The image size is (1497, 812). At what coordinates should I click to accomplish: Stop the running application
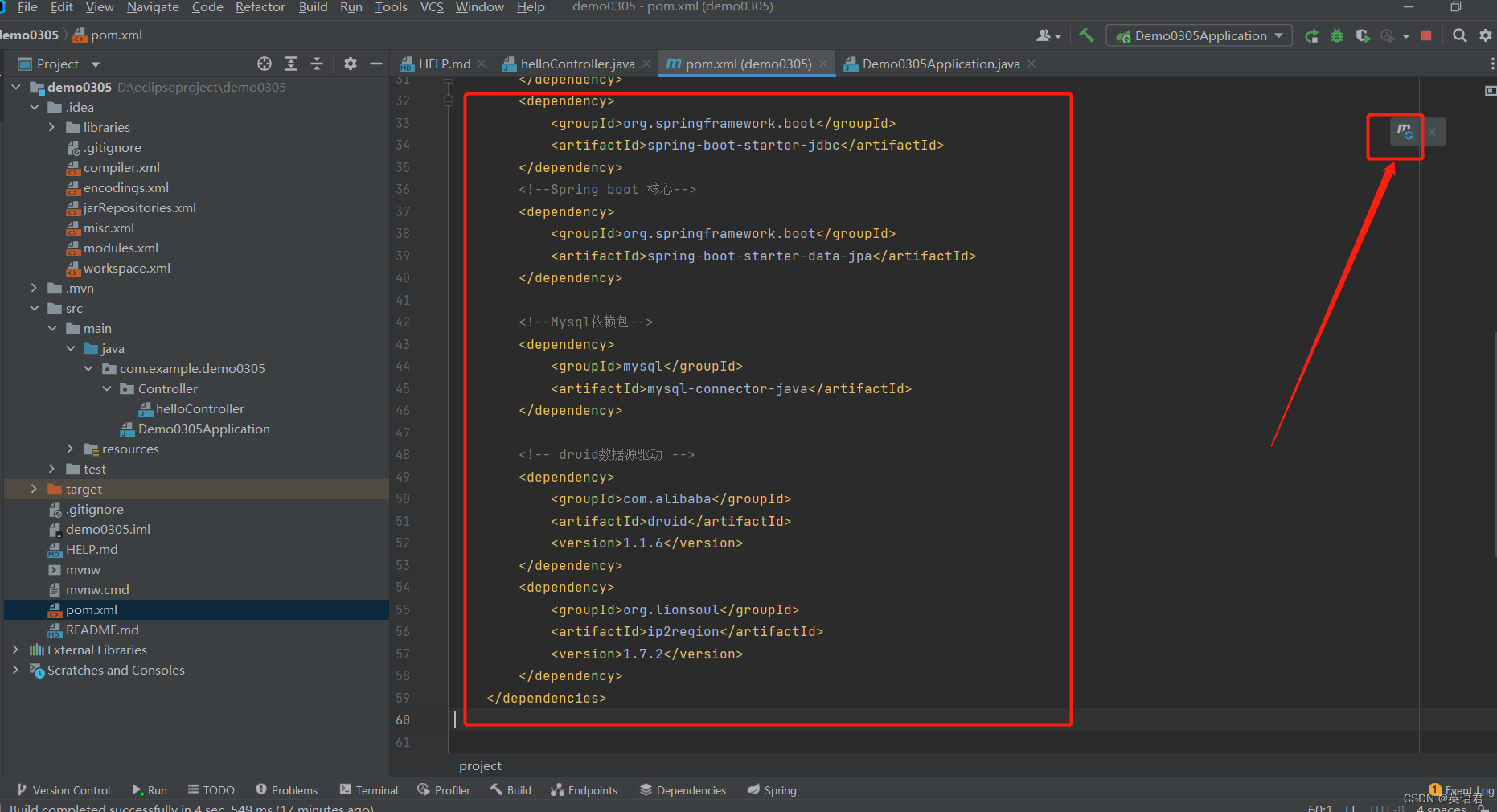point(1426,35)
